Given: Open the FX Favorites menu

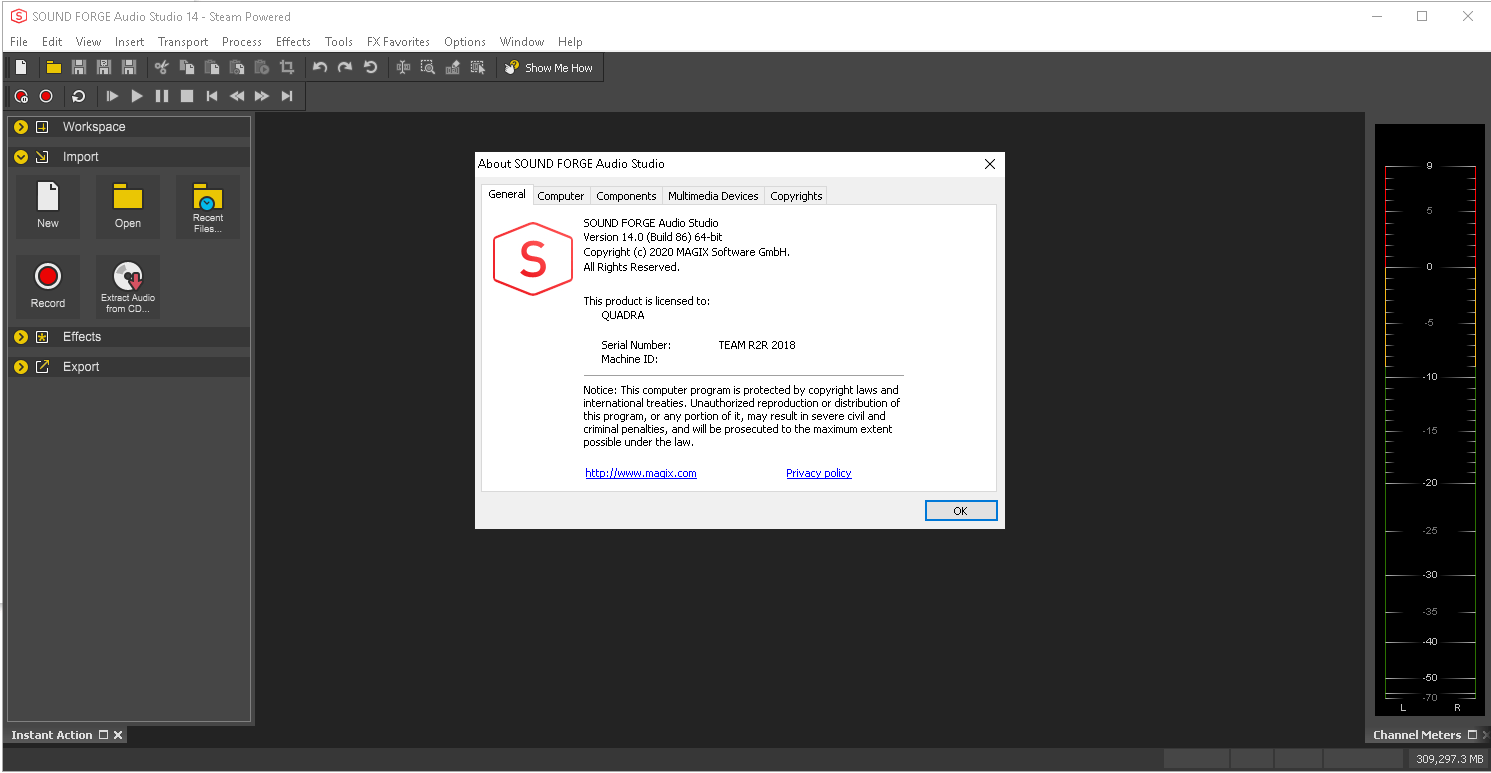Looking at the screenshot, I should (398, 42).
